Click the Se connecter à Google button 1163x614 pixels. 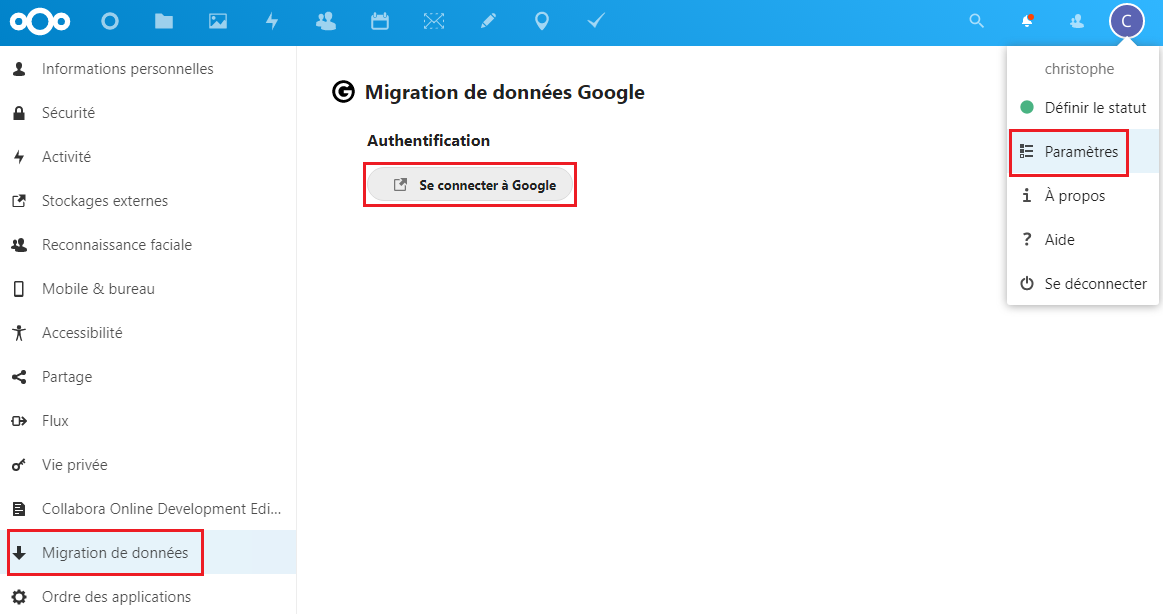[470, 184]
